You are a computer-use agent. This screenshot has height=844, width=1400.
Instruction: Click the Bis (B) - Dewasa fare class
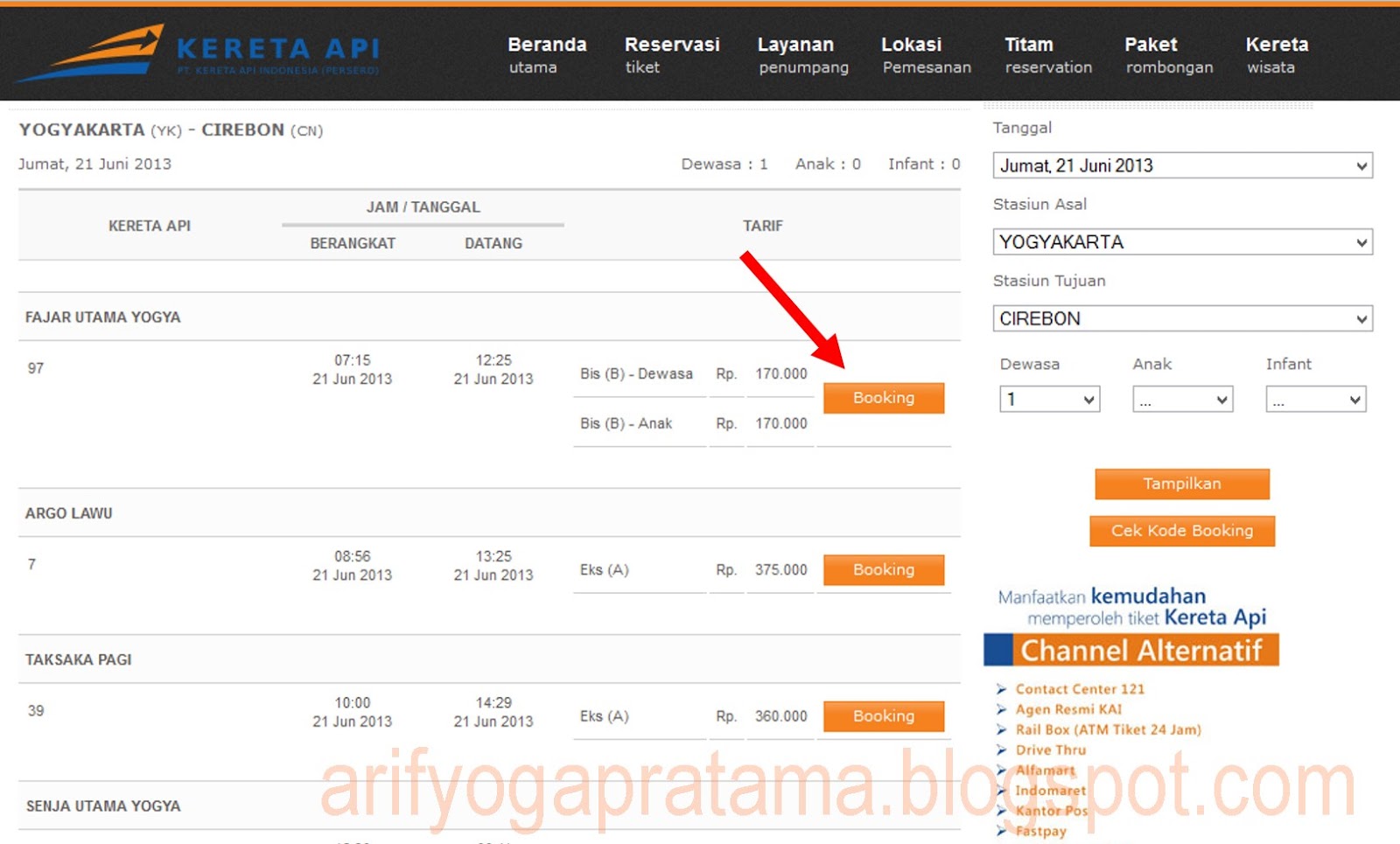click(636, 373)
